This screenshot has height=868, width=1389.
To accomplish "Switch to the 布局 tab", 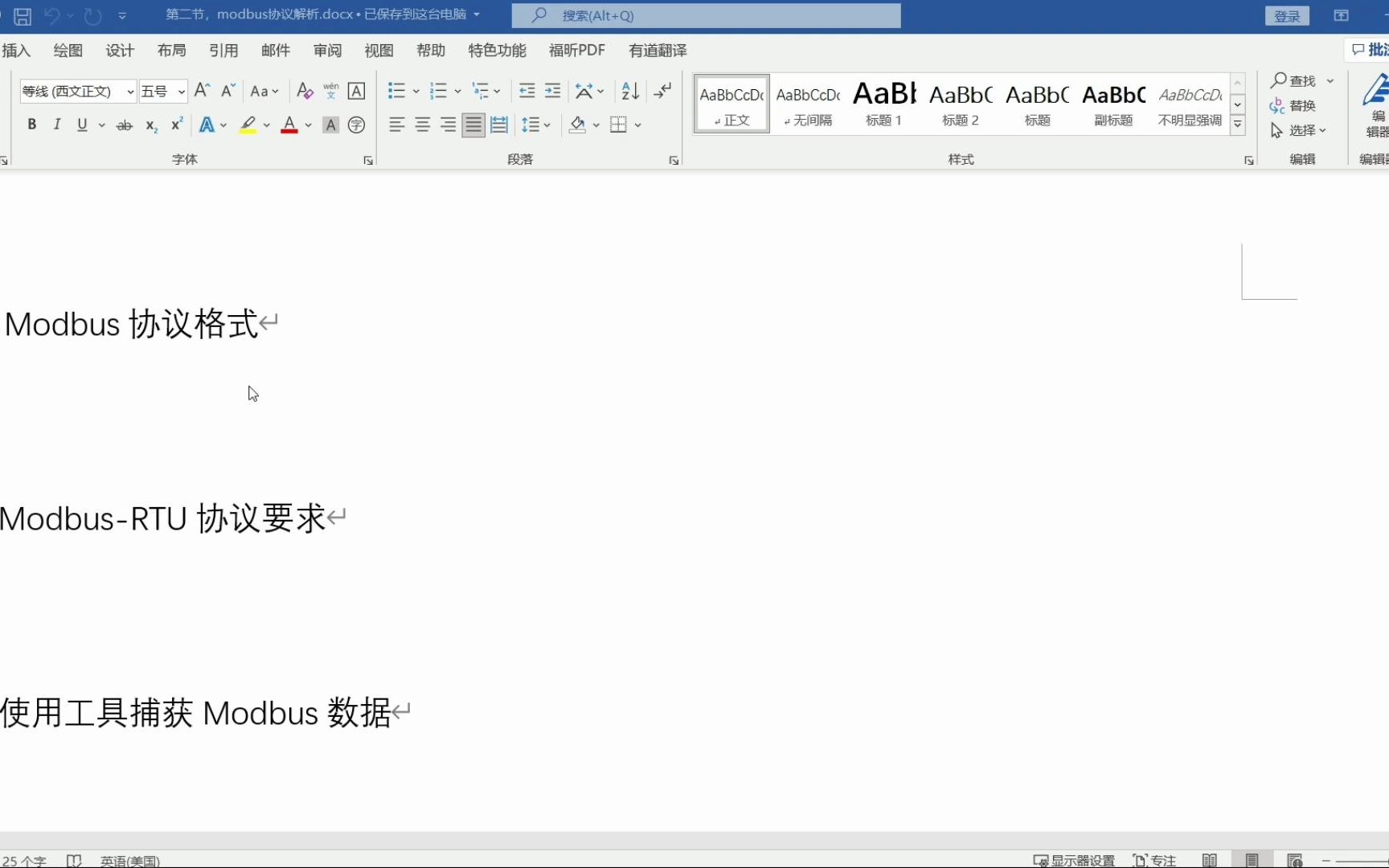I will (x=171, y=51).
